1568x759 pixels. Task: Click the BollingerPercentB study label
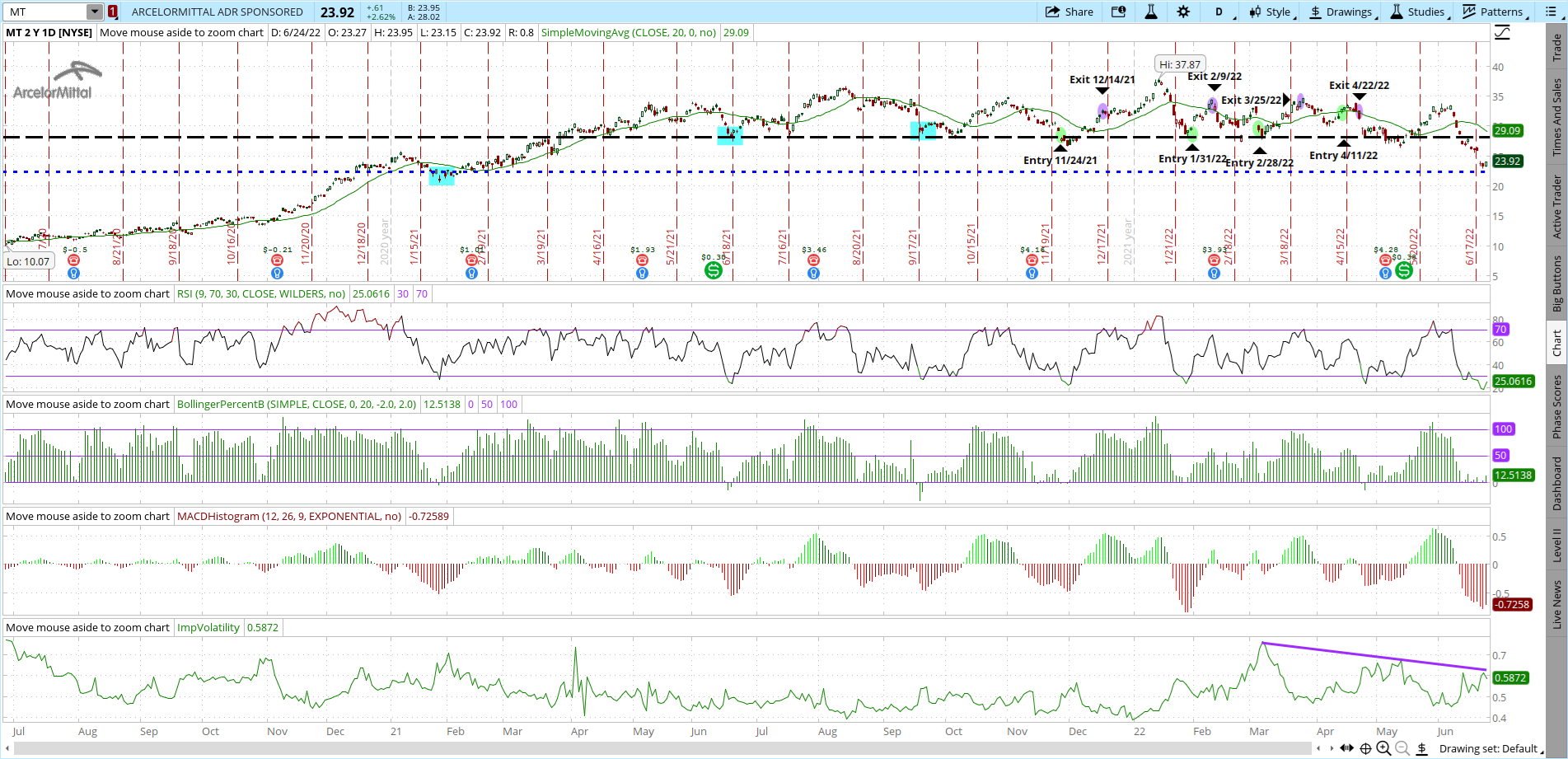[x=297, y=404]
